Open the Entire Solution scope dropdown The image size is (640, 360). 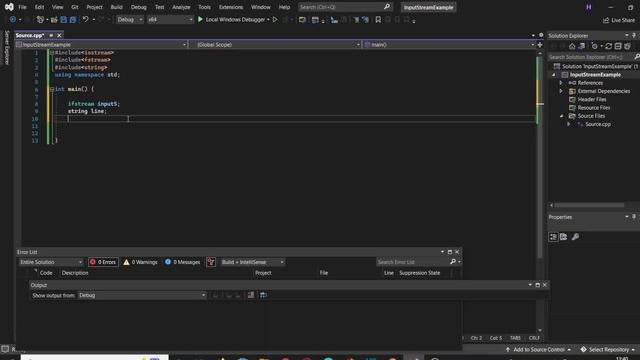[51, 262]
